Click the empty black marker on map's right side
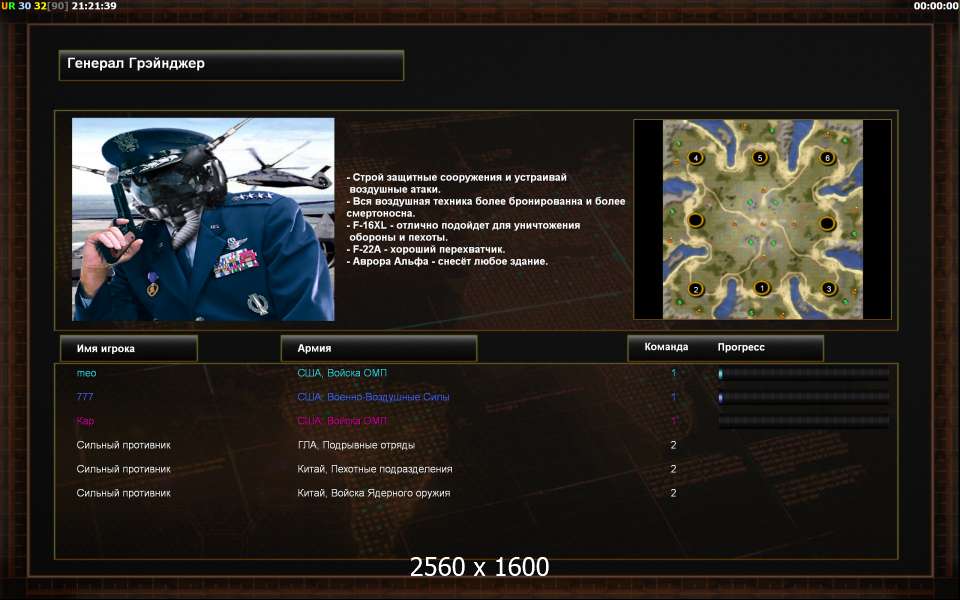The width and height of the screenshot is (960, 600). (x=827, y=223)
